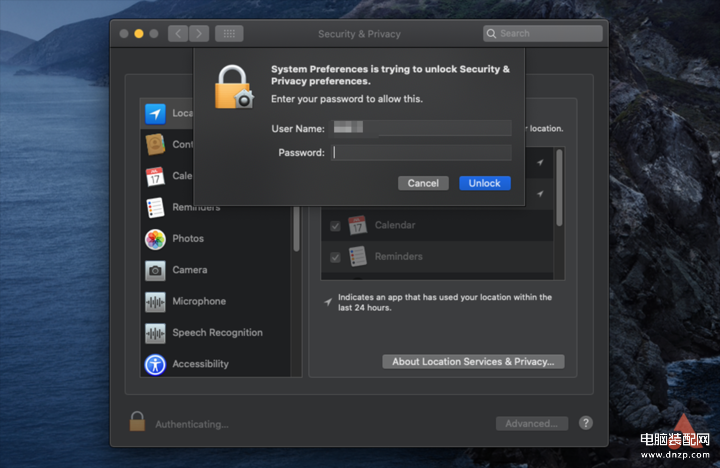Click the Search field in toolbar
The height and width of the screenshot is (468, 720).
(x=543, y=34)
